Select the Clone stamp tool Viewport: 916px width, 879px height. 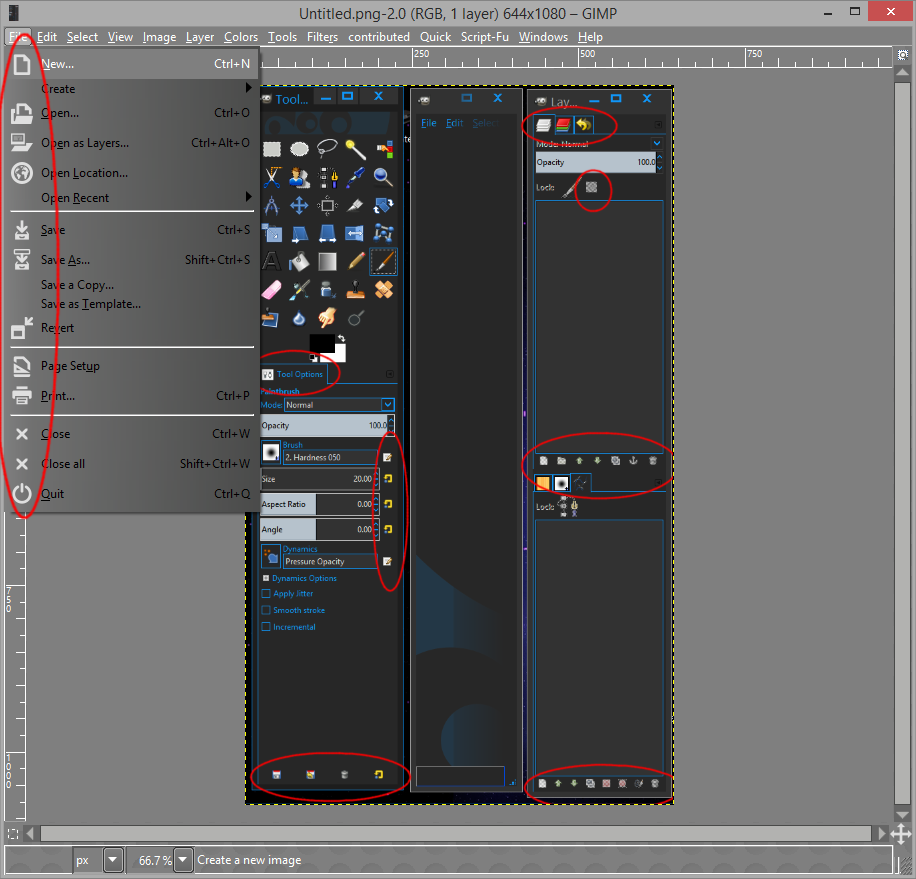click(x=355, y=290)
